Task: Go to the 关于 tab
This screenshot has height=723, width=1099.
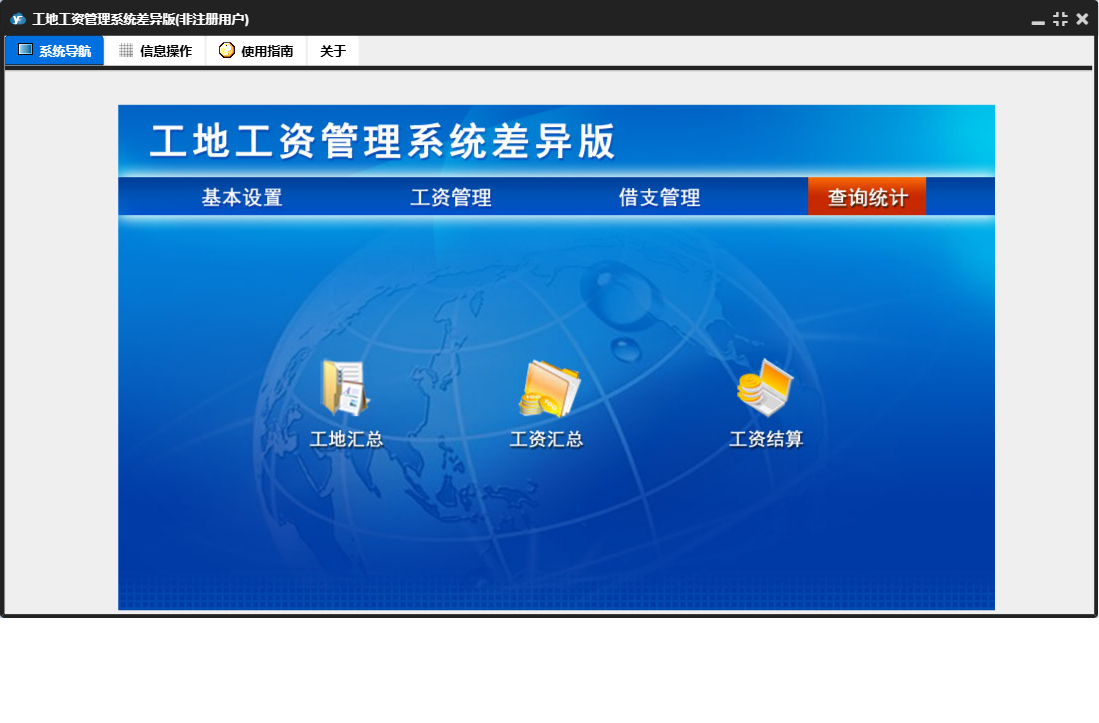Action: [333, 51]
